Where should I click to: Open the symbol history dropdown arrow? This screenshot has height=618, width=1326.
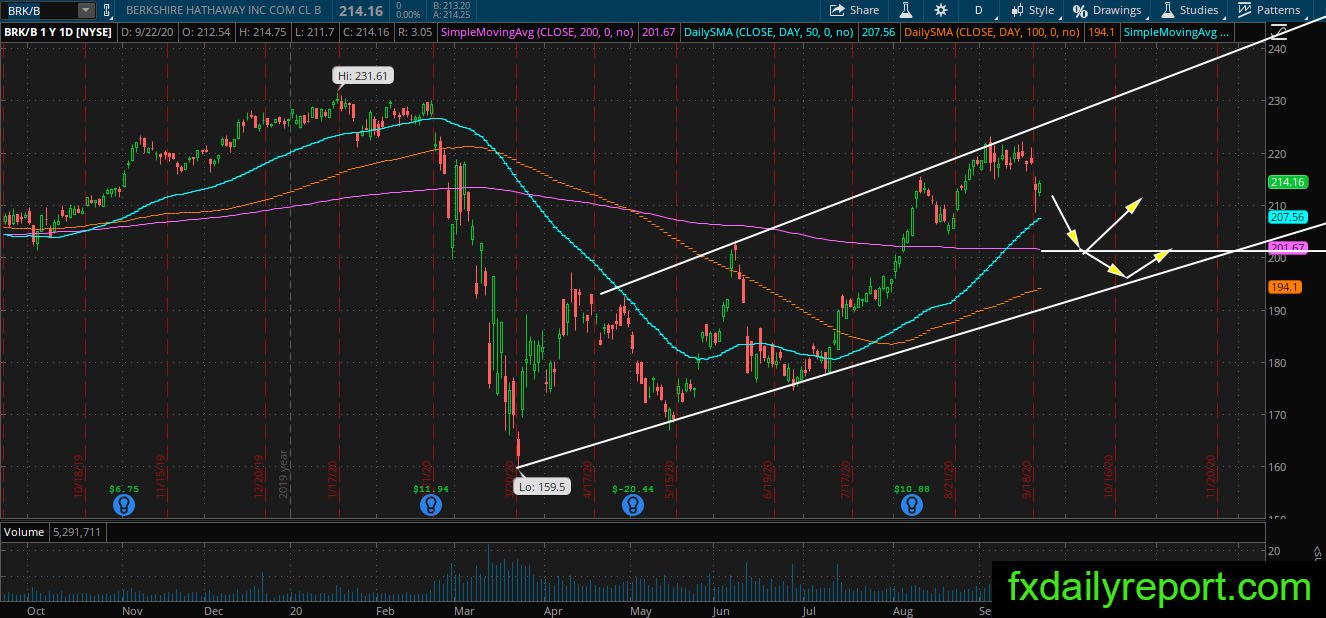[85, 10]
